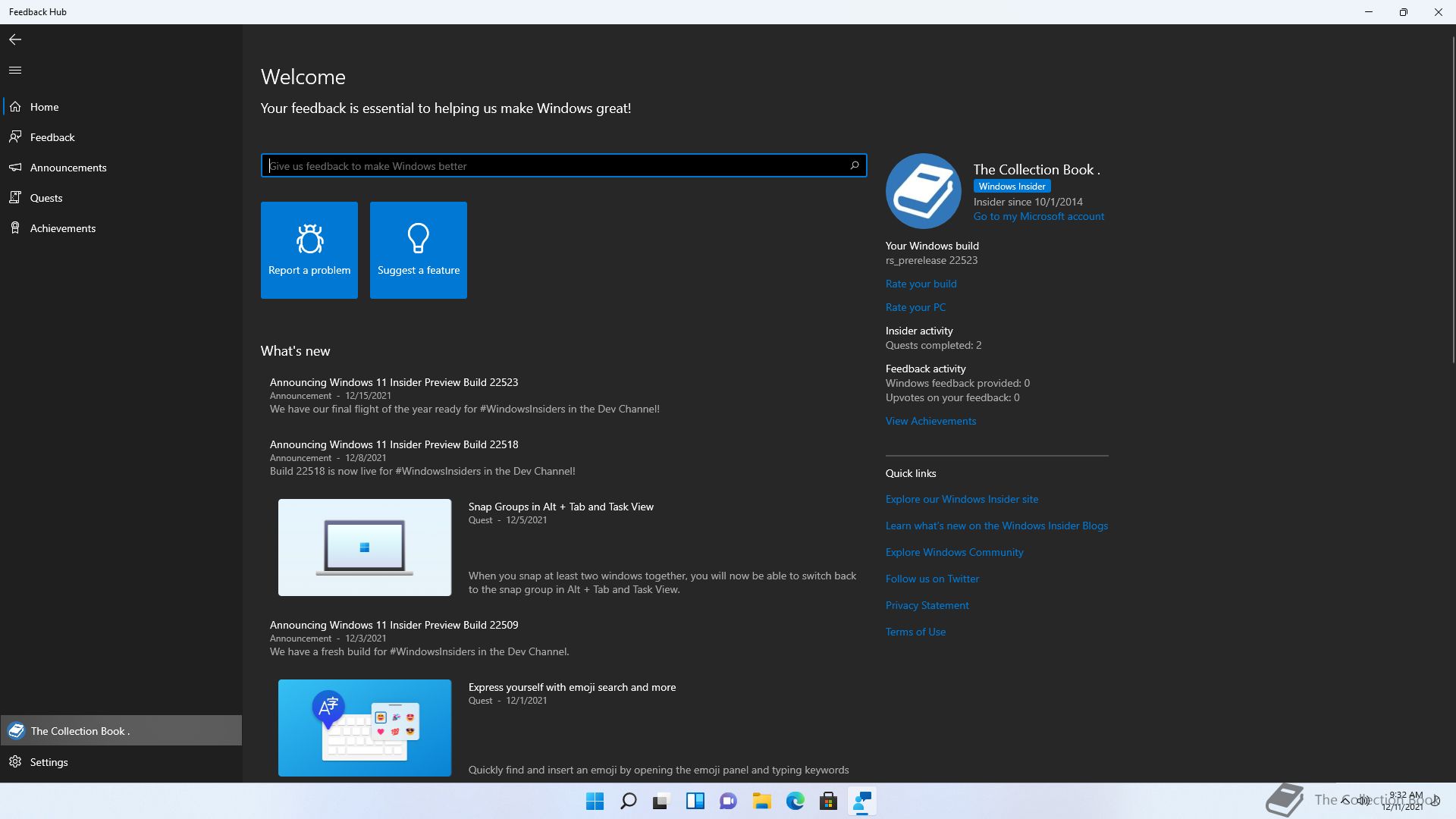Screen dimensions: 1456x819
Task: Open Settings in the sidebar
Action: pyautogui.click(x=121, y=762)
